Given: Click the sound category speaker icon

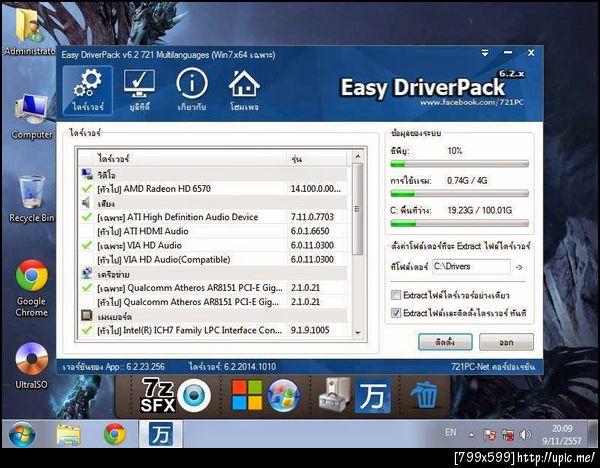Looking at the screenshot, I should [86, 203].
